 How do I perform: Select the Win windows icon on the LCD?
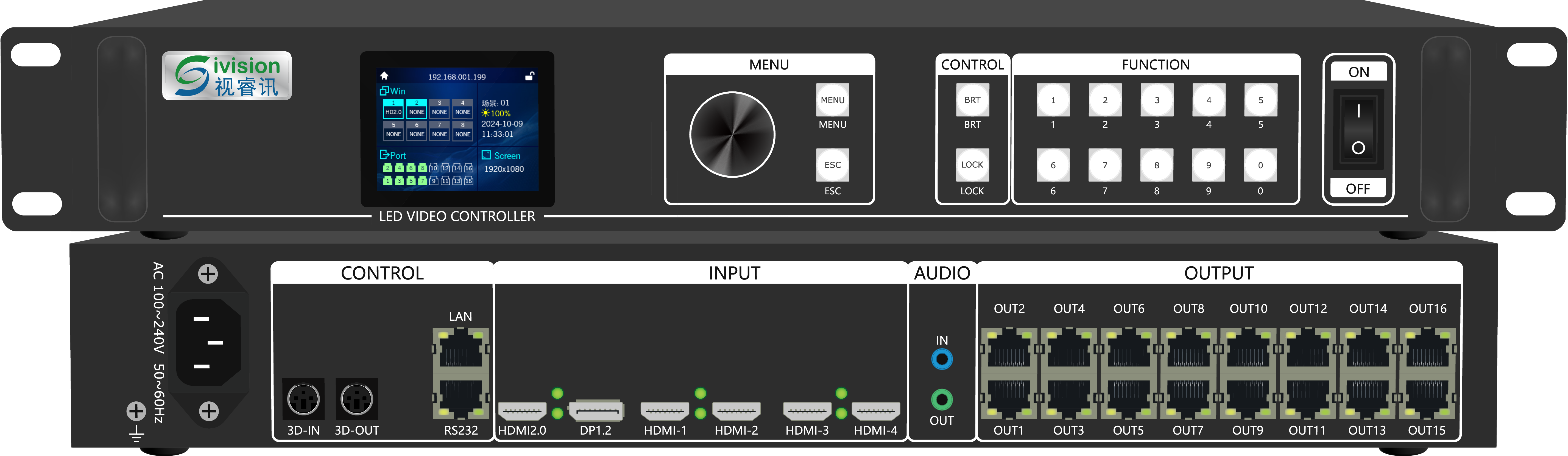coord(384,91)
